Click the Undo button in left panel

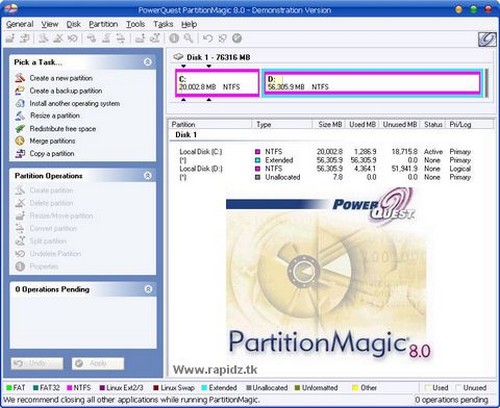37,363
